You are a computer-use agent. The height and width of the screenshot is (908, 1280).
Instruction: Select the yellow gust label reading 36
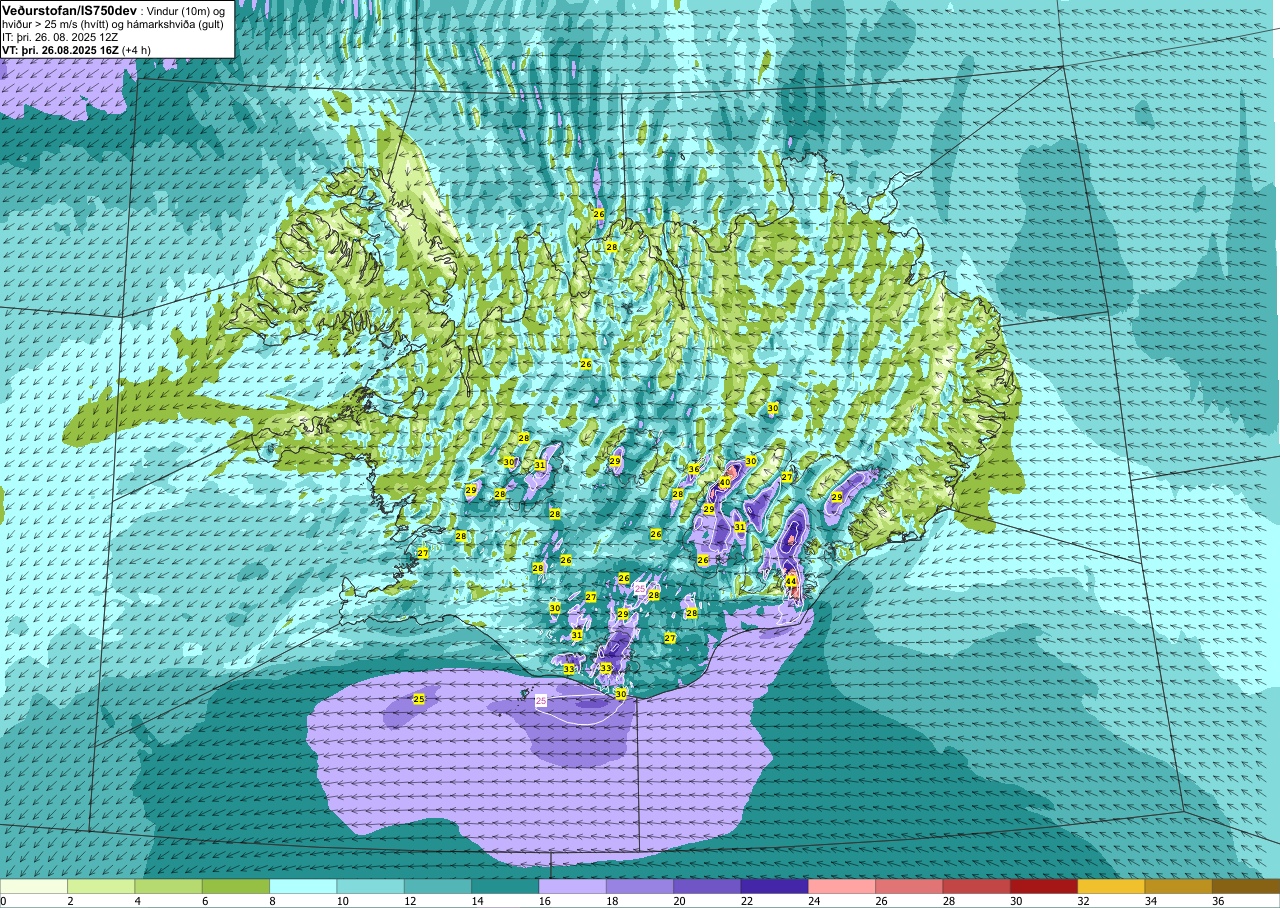[x=694, y=469]
